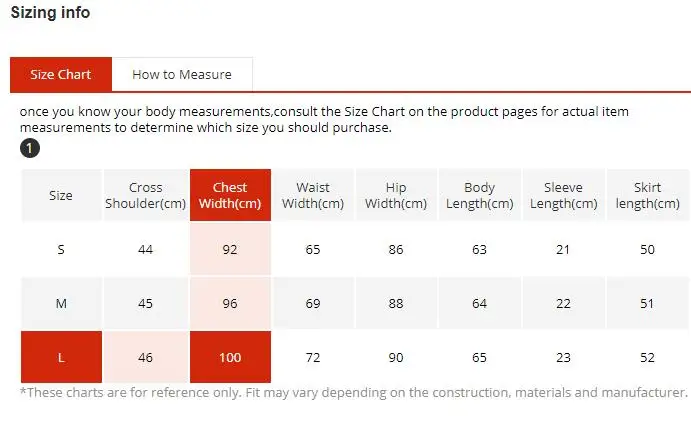Click the Sizing info heading
The image size is (691, 424).
coord(50,12)
